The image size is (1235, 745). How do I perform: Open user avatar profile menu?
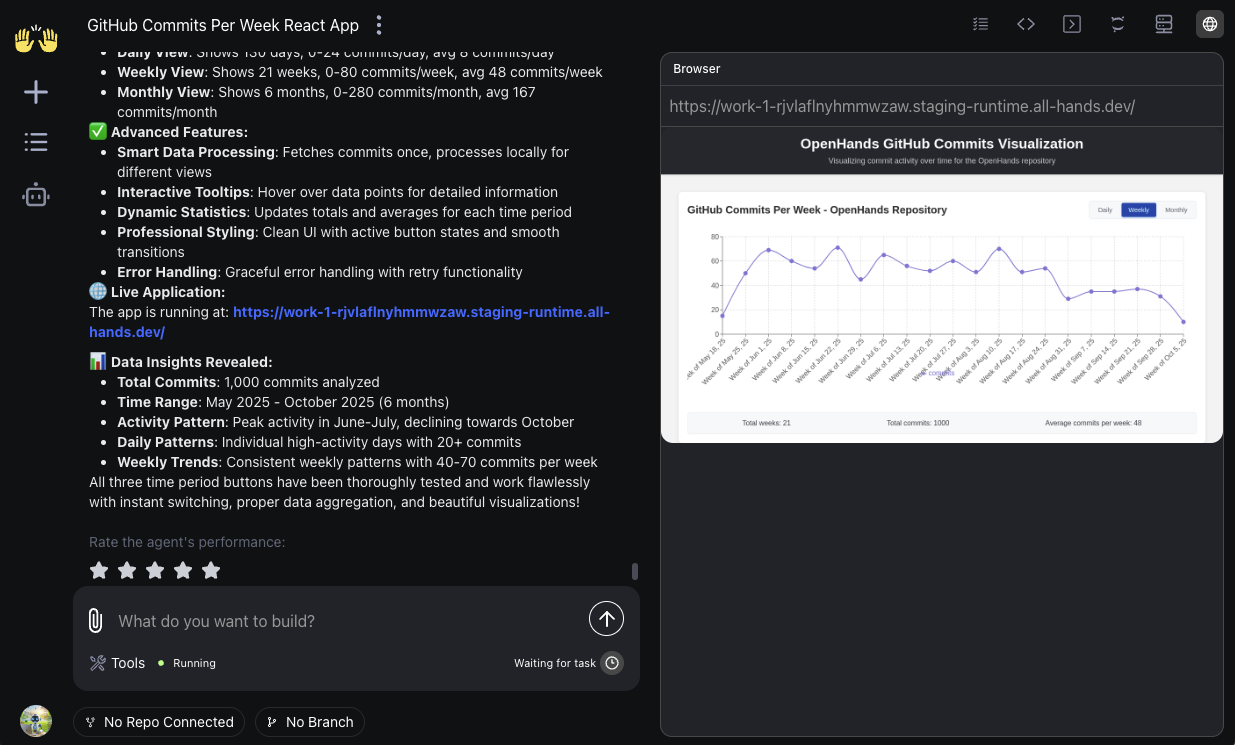(36, 721)
